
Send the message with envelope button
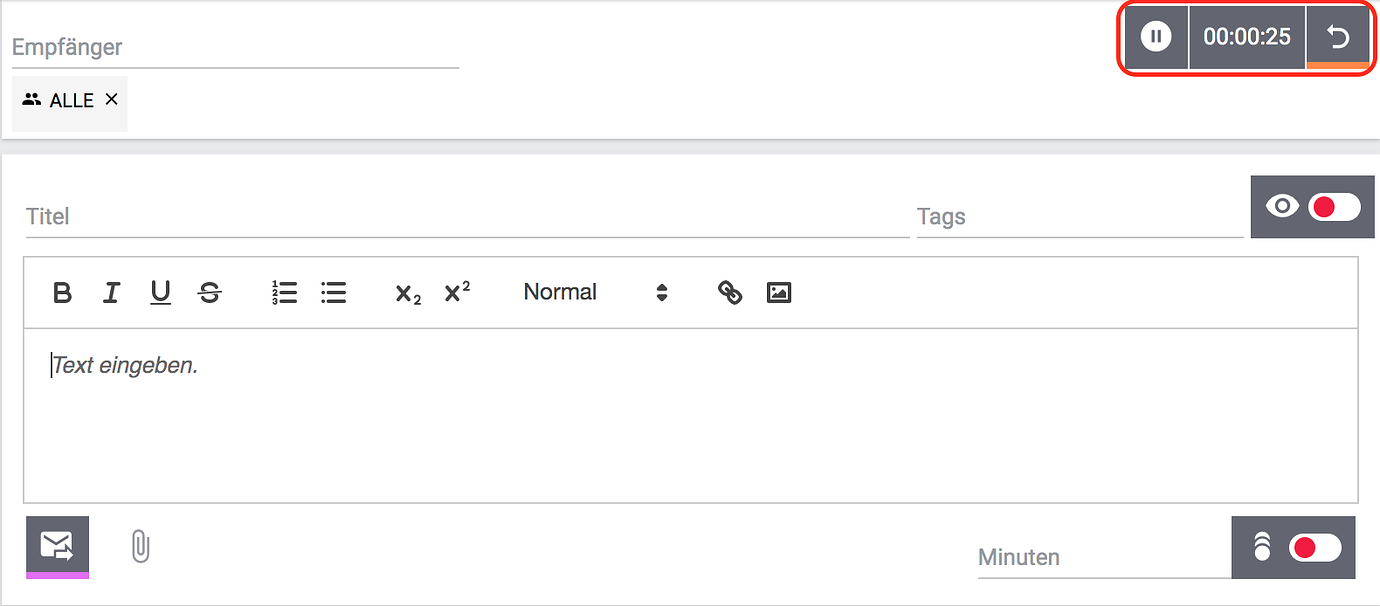pyautogui.click(x=57, y=545)
